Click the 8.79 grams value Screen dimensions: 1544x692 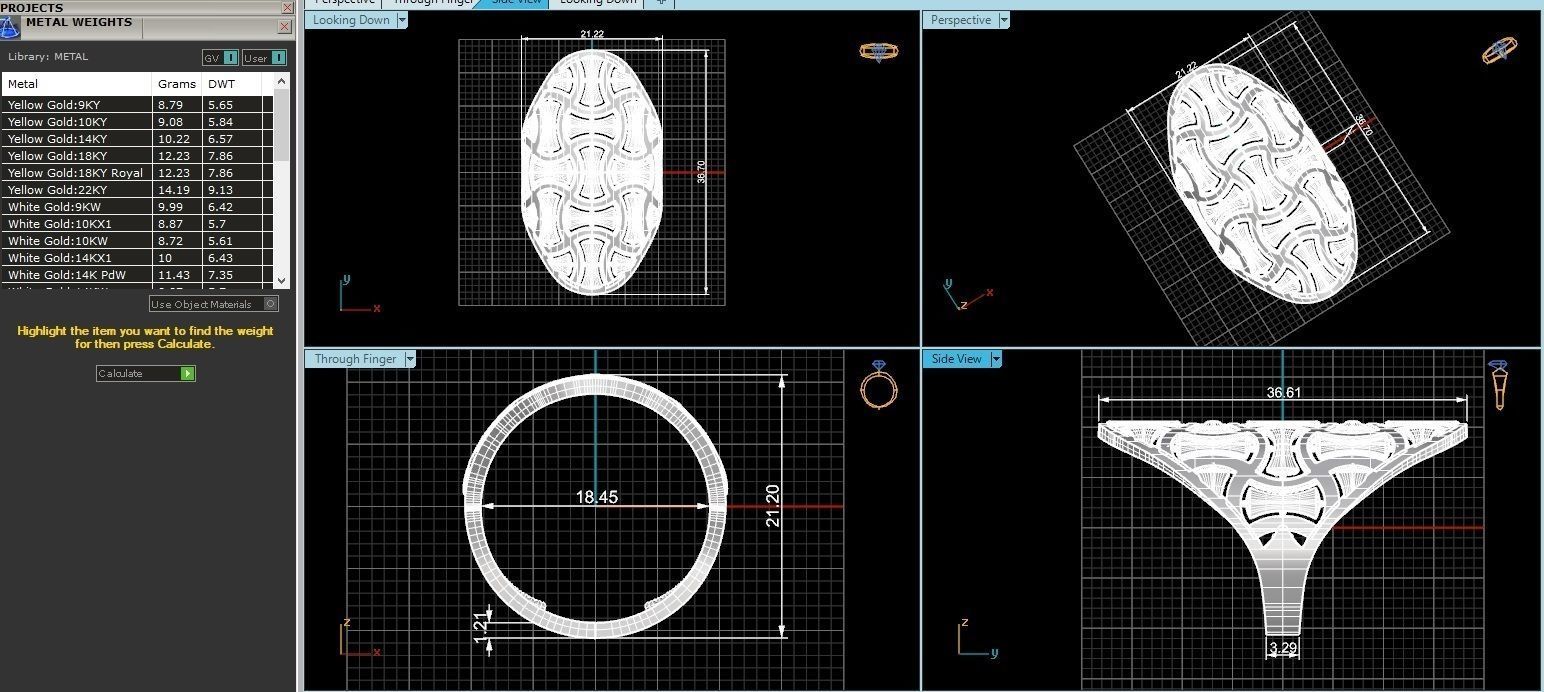coord(170,105)
